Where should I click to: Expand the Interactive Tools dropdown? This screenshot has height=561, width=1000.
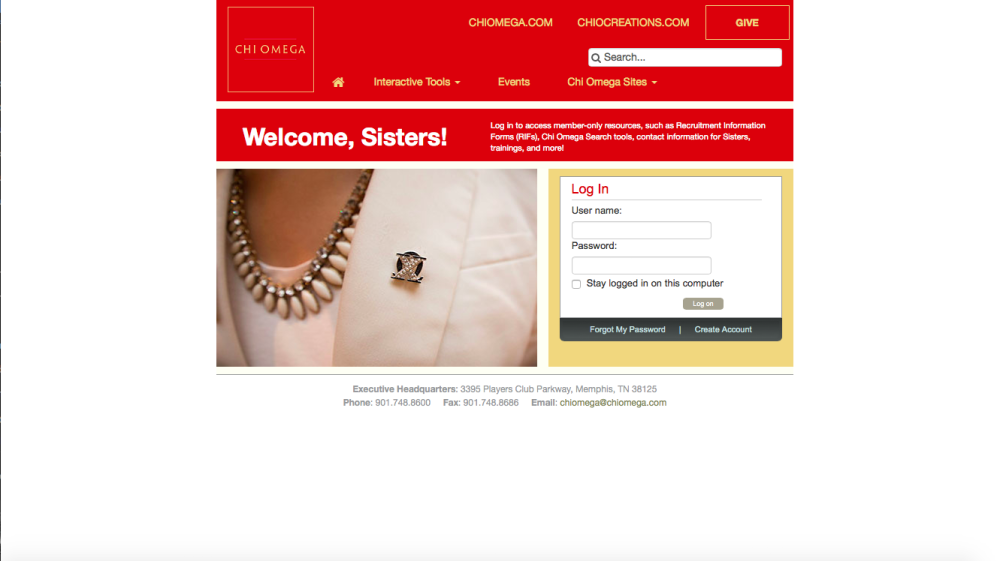click(x=416, y=82)
